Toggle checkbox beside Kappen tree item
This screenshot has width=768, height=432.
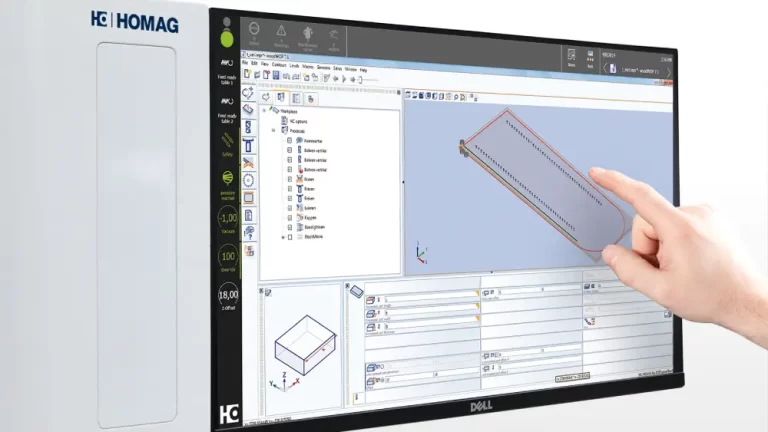coord(290,217)
